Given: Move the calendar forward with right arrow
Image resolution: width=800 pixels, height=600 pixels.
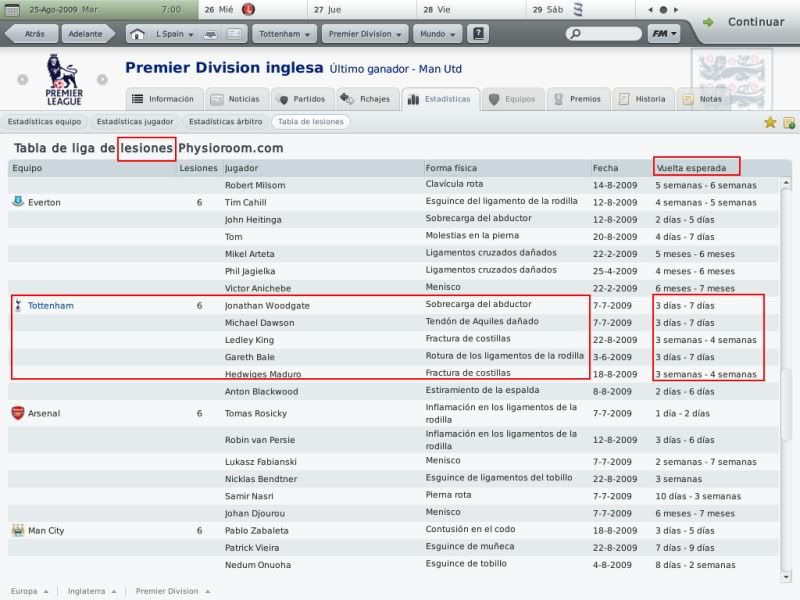Looking at the screenshot, I should point(676,10).
